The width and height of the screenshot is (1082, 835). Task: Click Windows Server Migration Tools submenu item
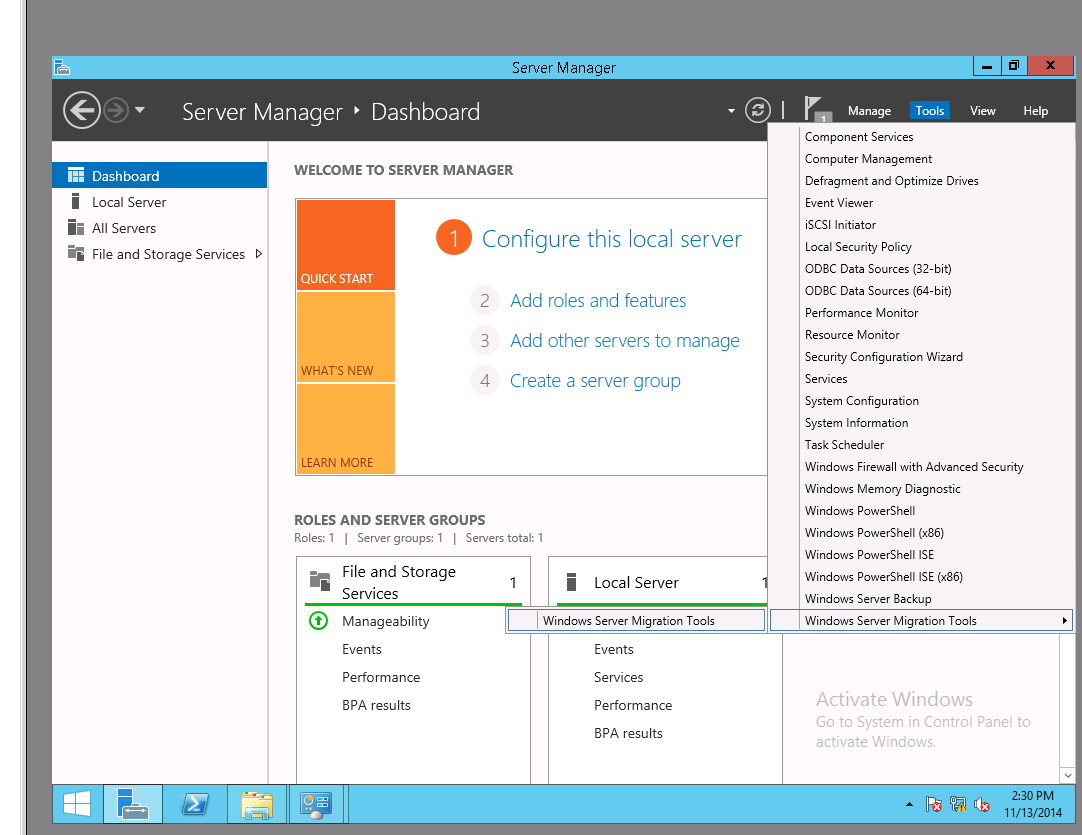tap(636, 621)
